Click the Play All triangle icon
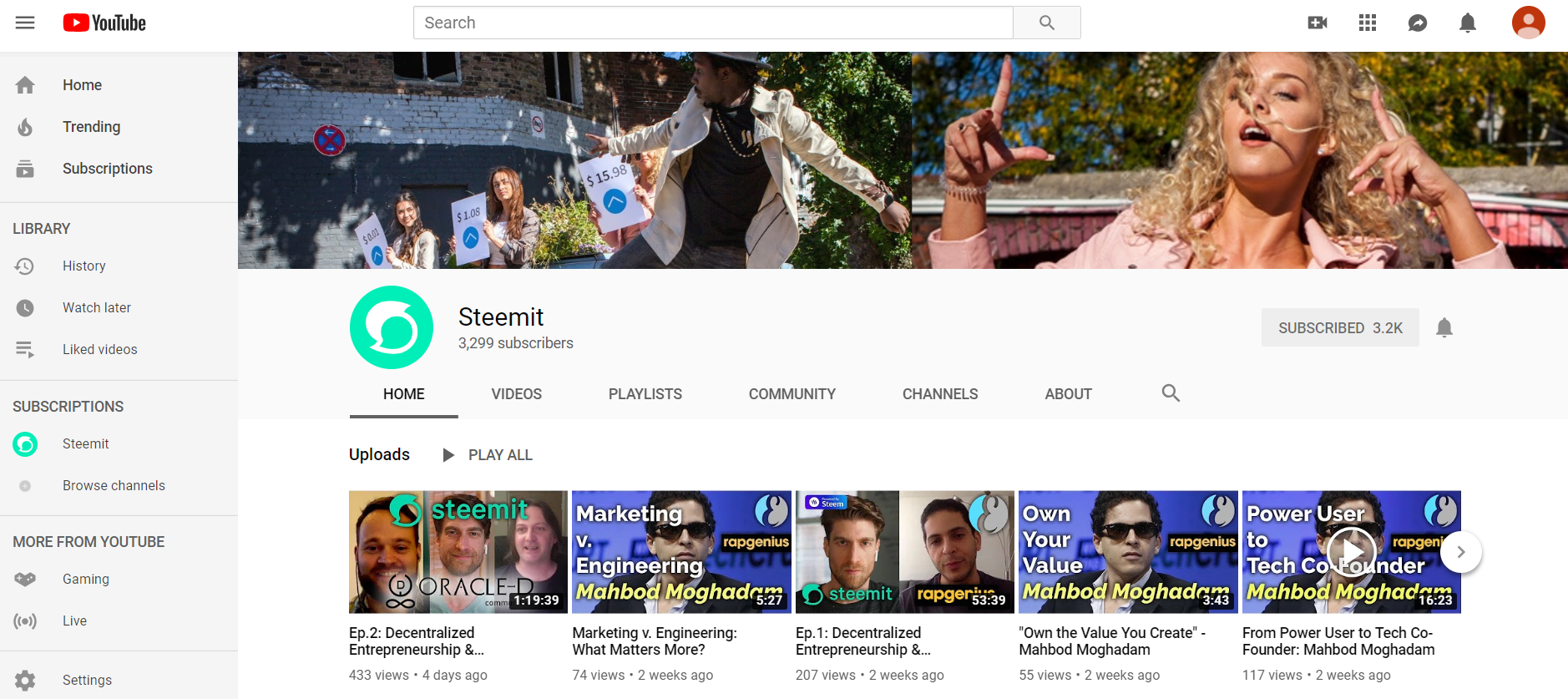Image resolution: width=1568 pixels, height=699 pixels. [448, 455]
